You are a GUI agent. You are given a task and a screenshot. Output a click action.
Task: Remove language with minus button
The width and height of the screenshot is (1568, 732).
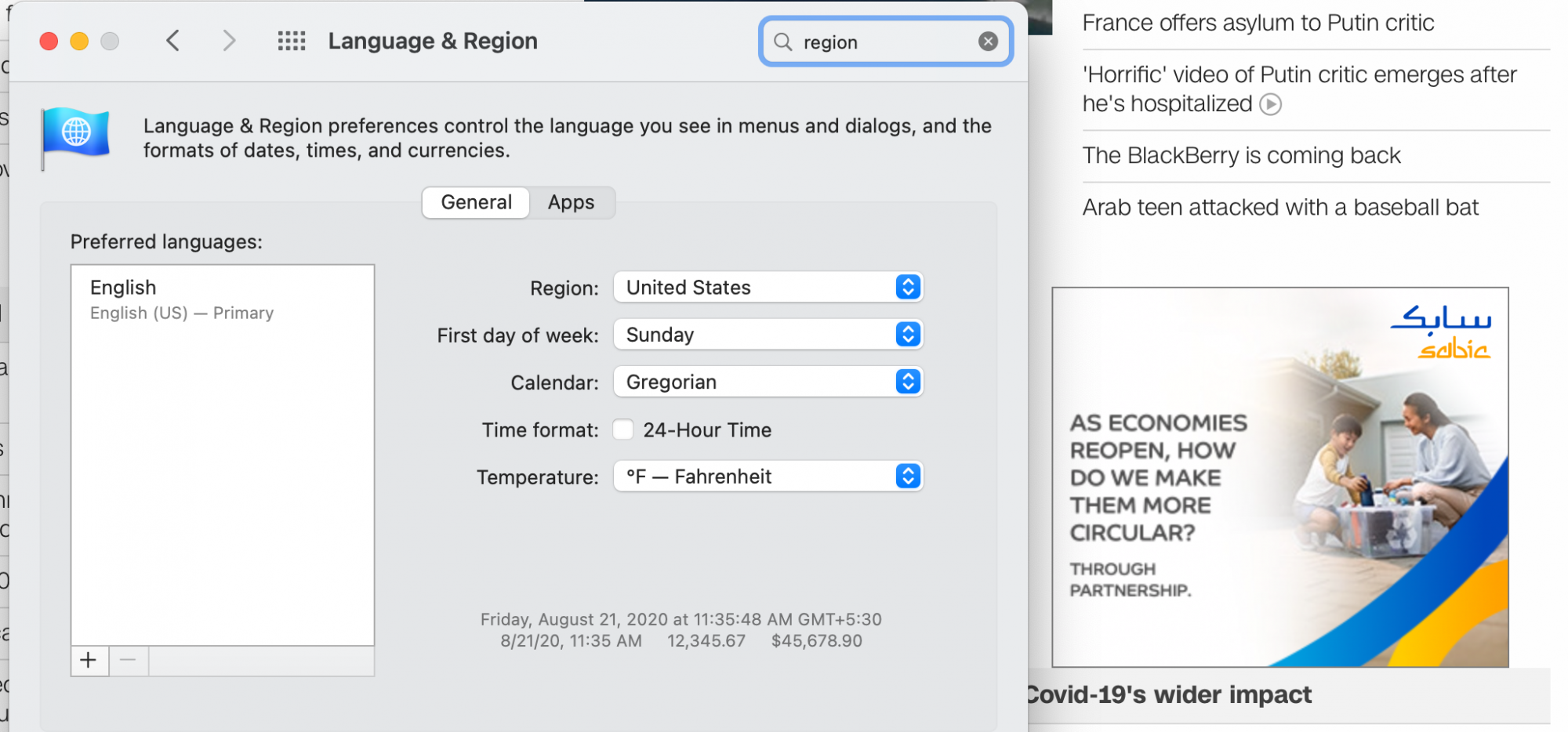click(129, 661)
